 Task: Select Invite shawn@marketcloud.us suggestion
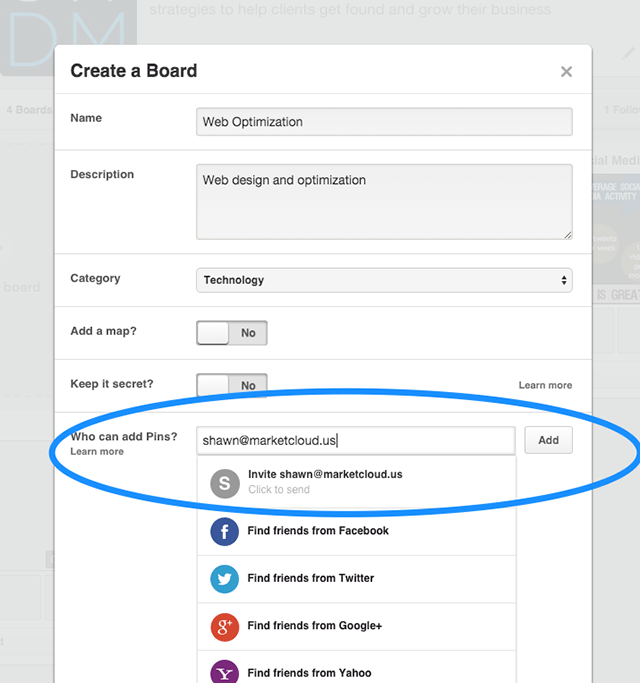tap(356, 482)
